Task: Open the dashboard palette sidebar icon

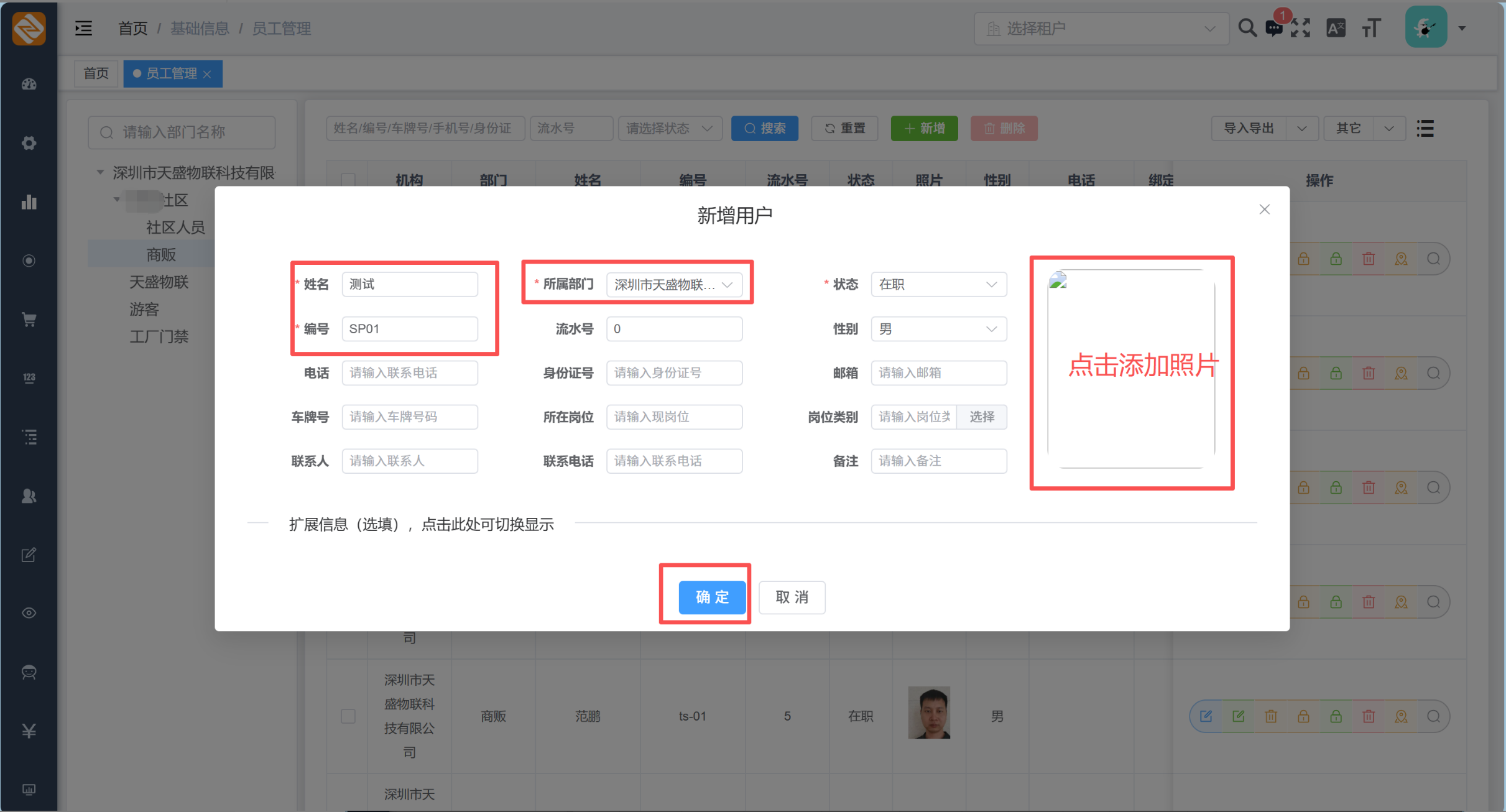Action: pos(29,84)
